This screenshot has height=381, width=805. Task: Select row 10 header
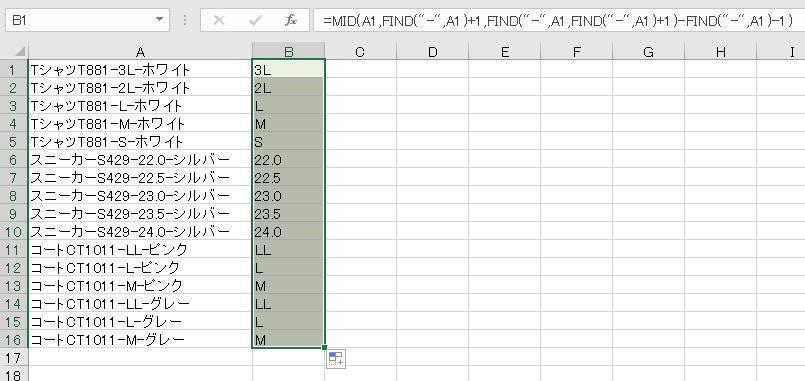14,231
